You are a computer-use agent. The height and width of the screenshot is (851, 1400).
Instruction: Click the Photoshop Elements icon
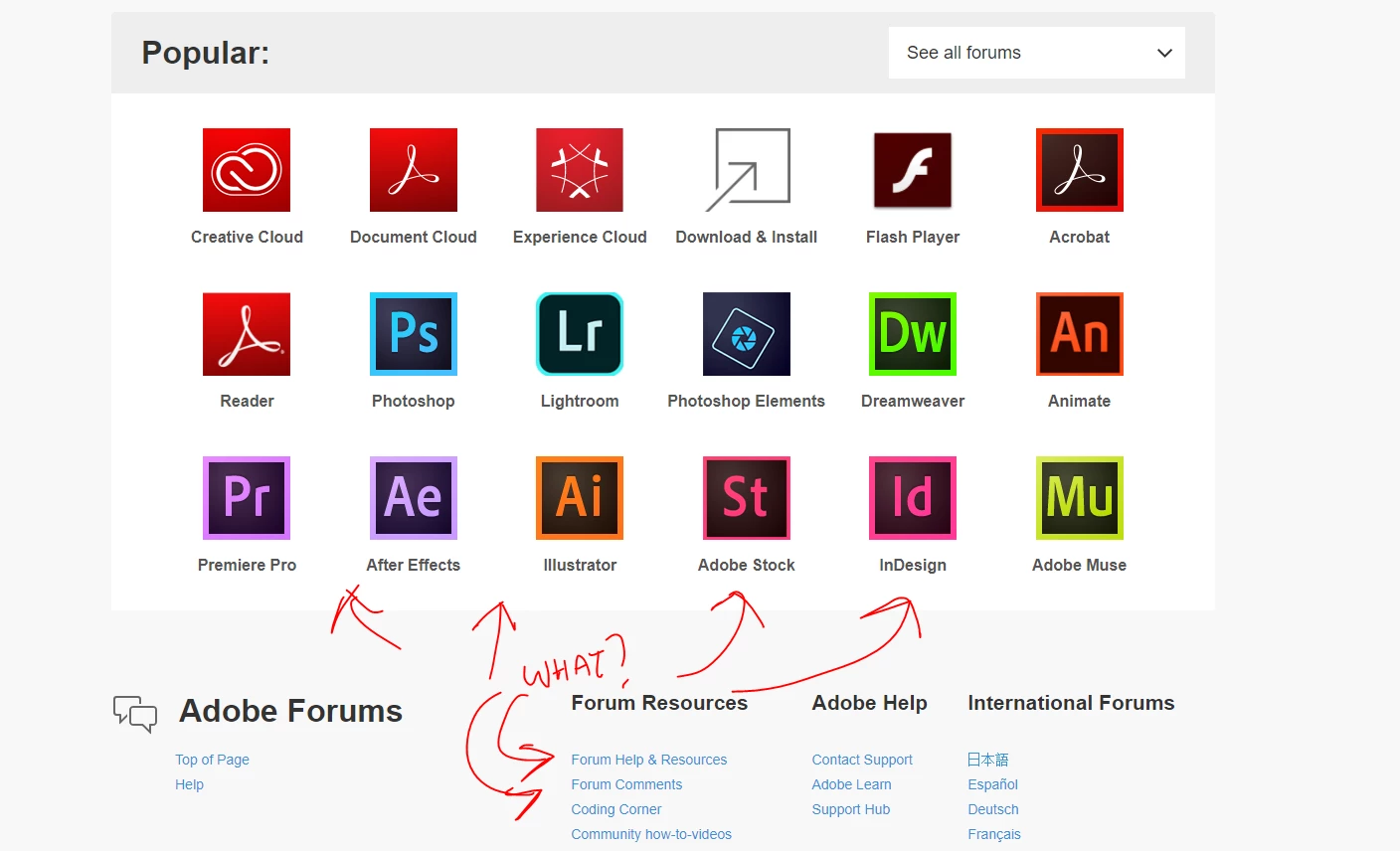(x=747, y=334)
